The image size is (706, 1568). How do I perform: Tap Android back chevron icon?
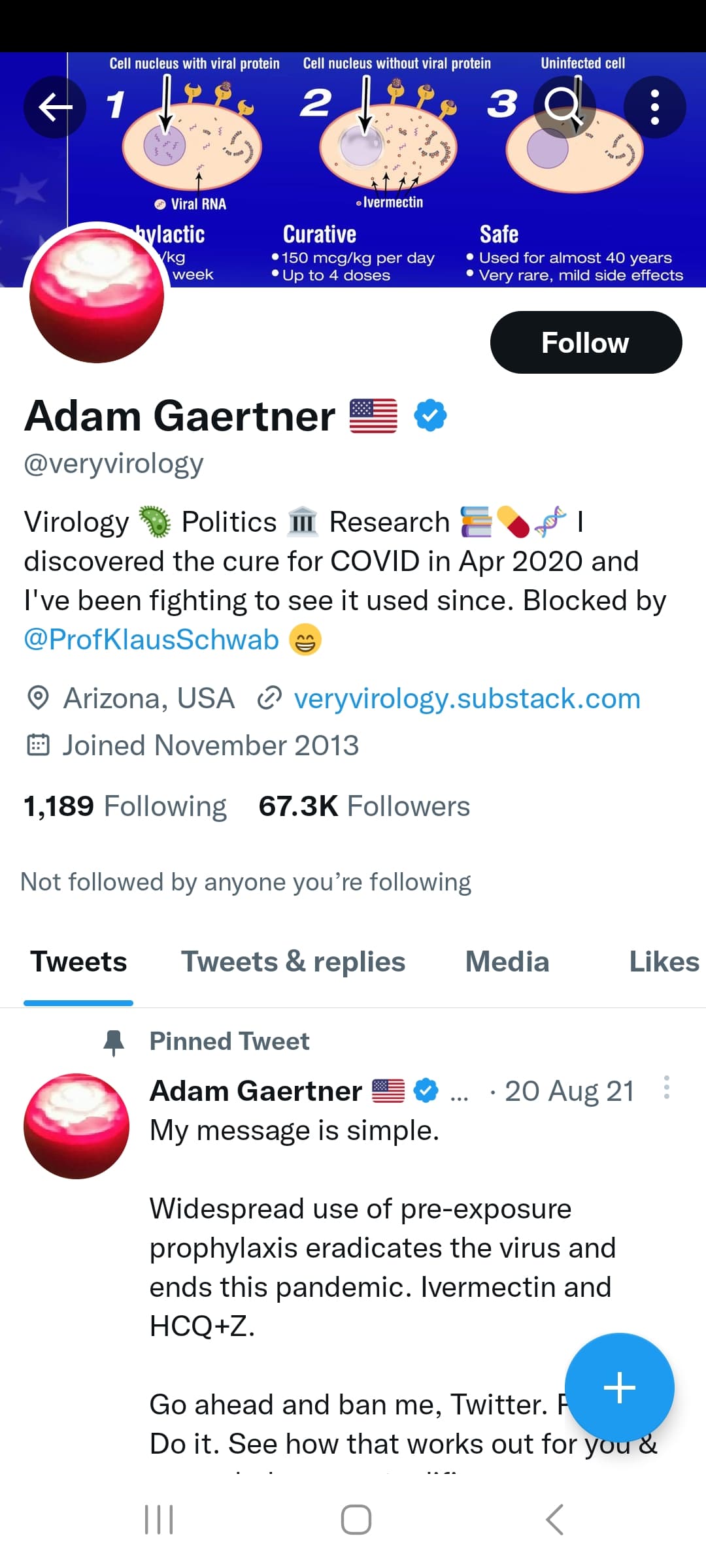click(x=554, y=1520)
